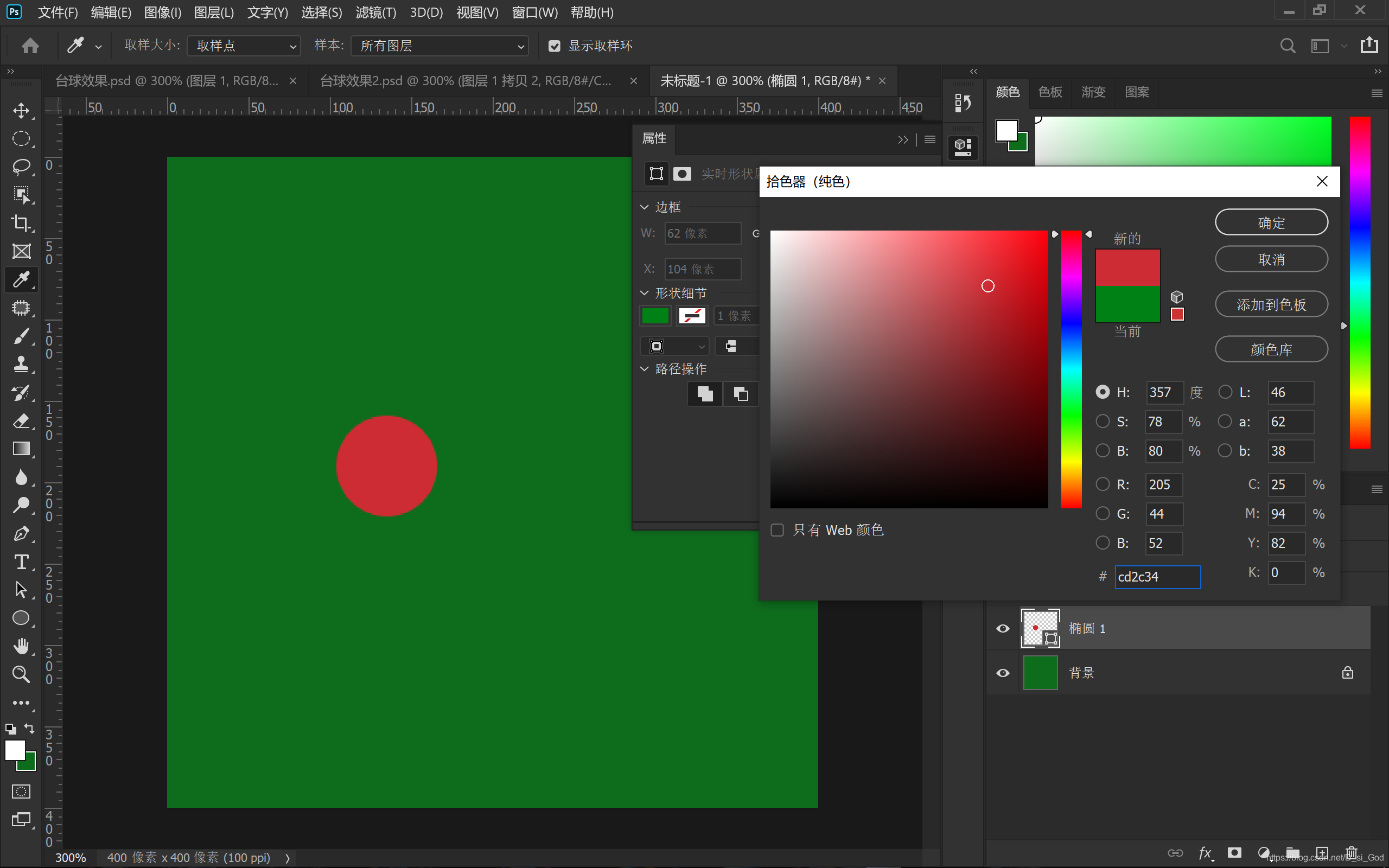Select the G green radio button
Image resolution: width=1389 pixels, height=868 pixels.
point(1103,513)
